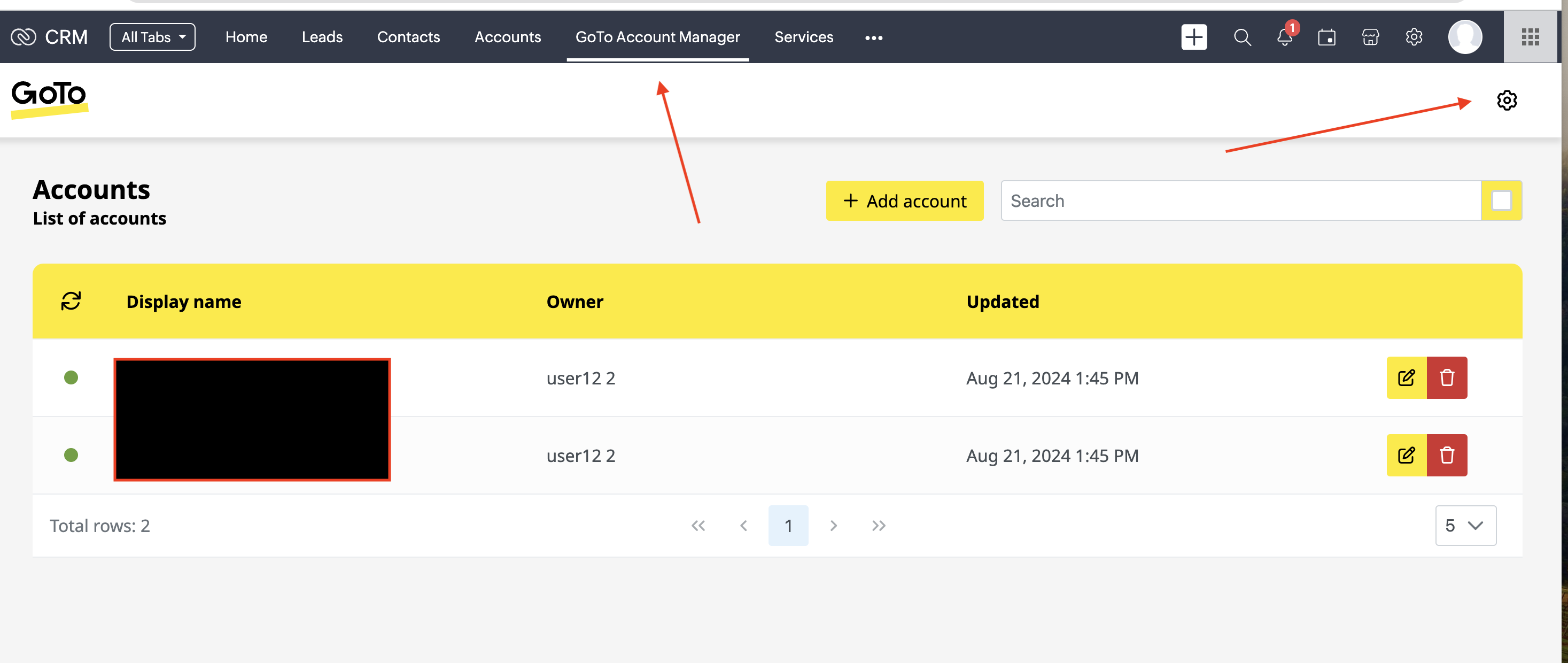Open the apps grid launcher

(x=1530, y=37)
